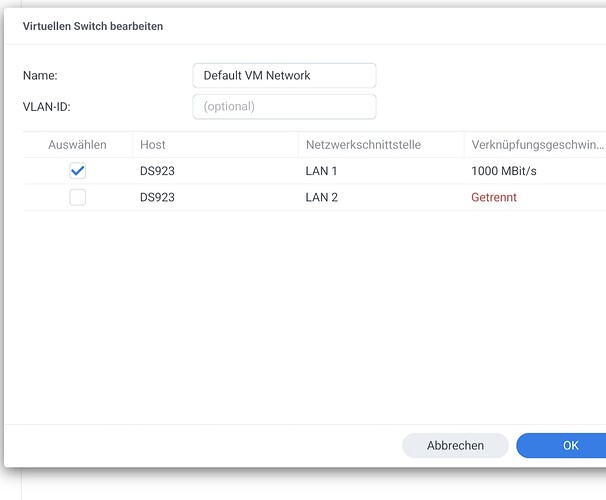Click the red Getrennt status text

pyautogui.click(x=494, y=198)
